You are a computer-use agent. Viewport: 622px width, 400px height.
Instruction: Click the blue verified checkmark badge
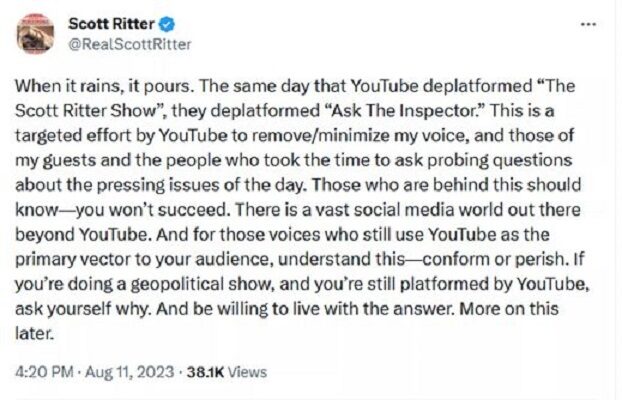click(x=167, y=25)
